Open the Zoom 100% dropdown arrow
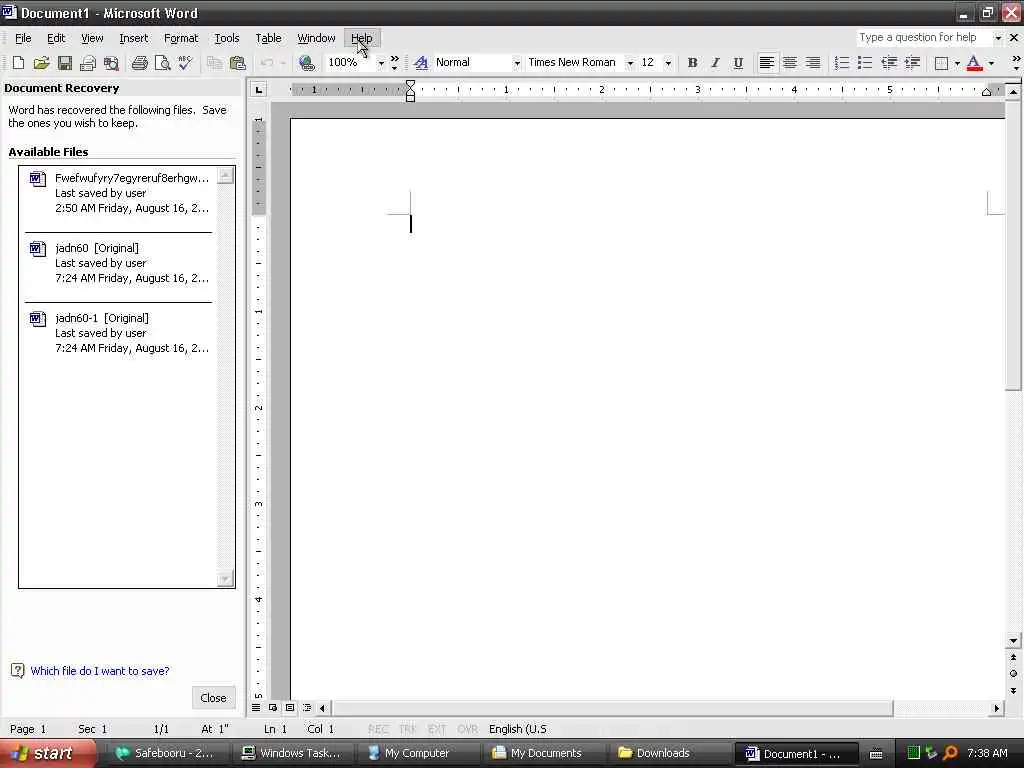The width and height of the screenshot is (1024, 768). pos(381,63)
